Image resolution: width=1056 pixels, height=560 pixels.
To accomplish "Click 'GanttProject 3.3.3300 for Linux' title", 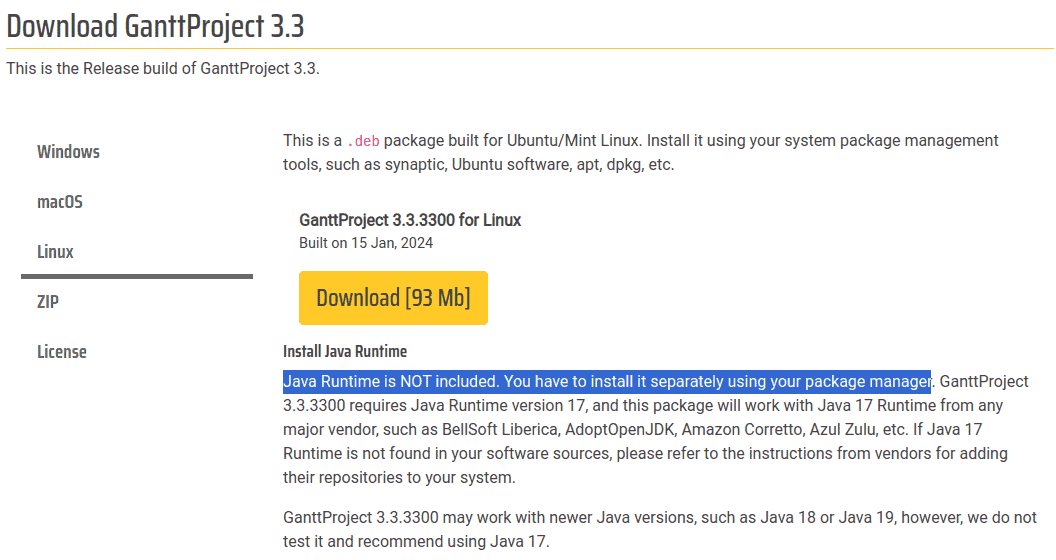I will coord(410,220).
